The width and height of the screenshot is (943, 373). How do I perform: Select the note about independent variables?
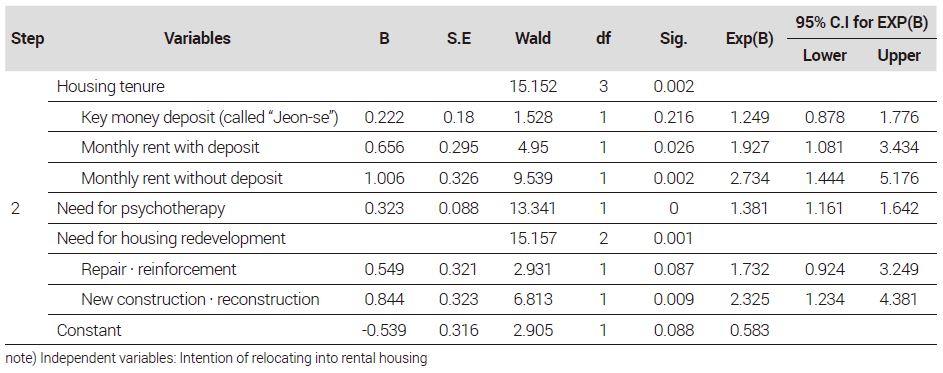(x=216, y=359)
